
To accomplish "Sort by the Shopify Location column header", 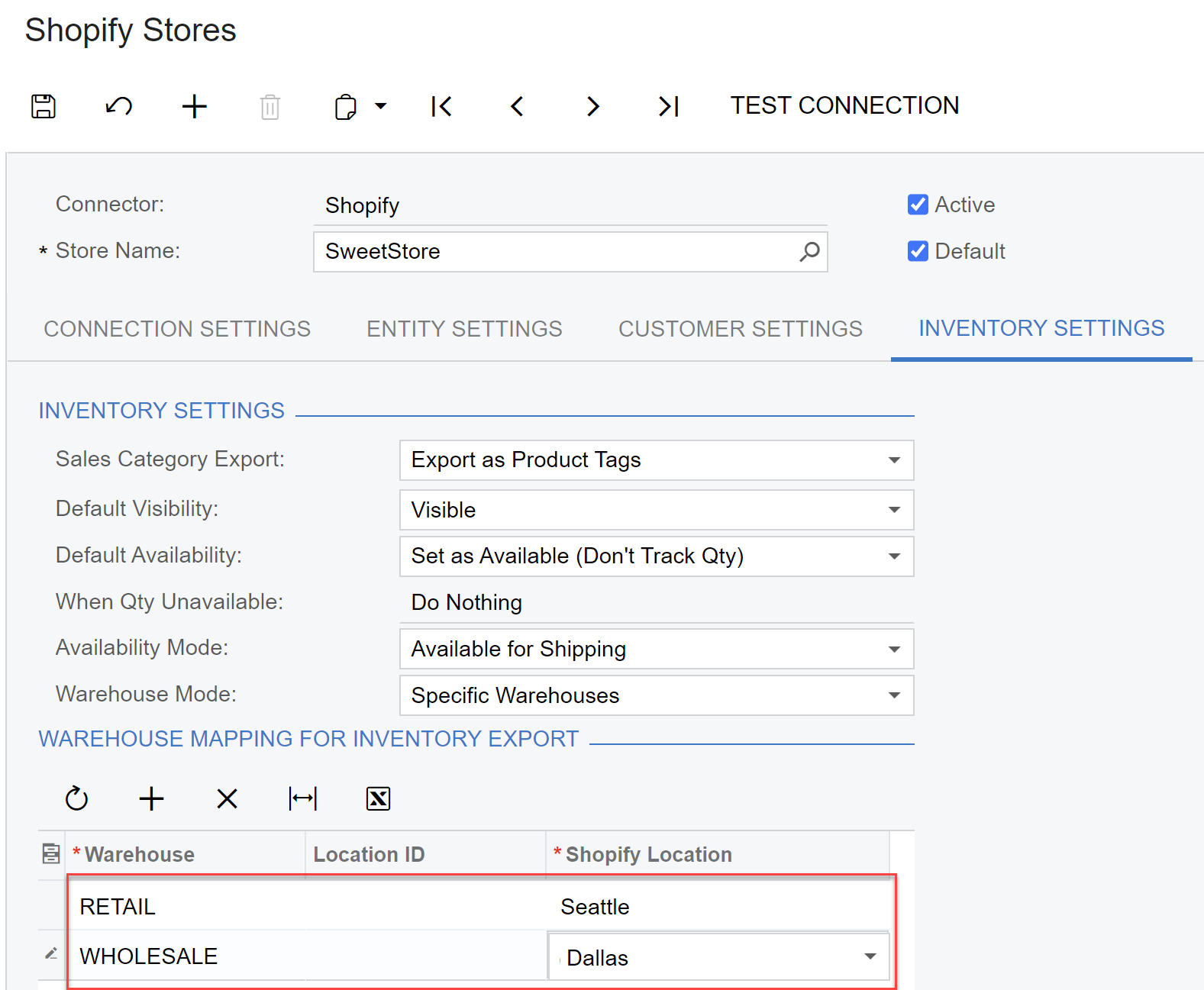I will [718, 855].
